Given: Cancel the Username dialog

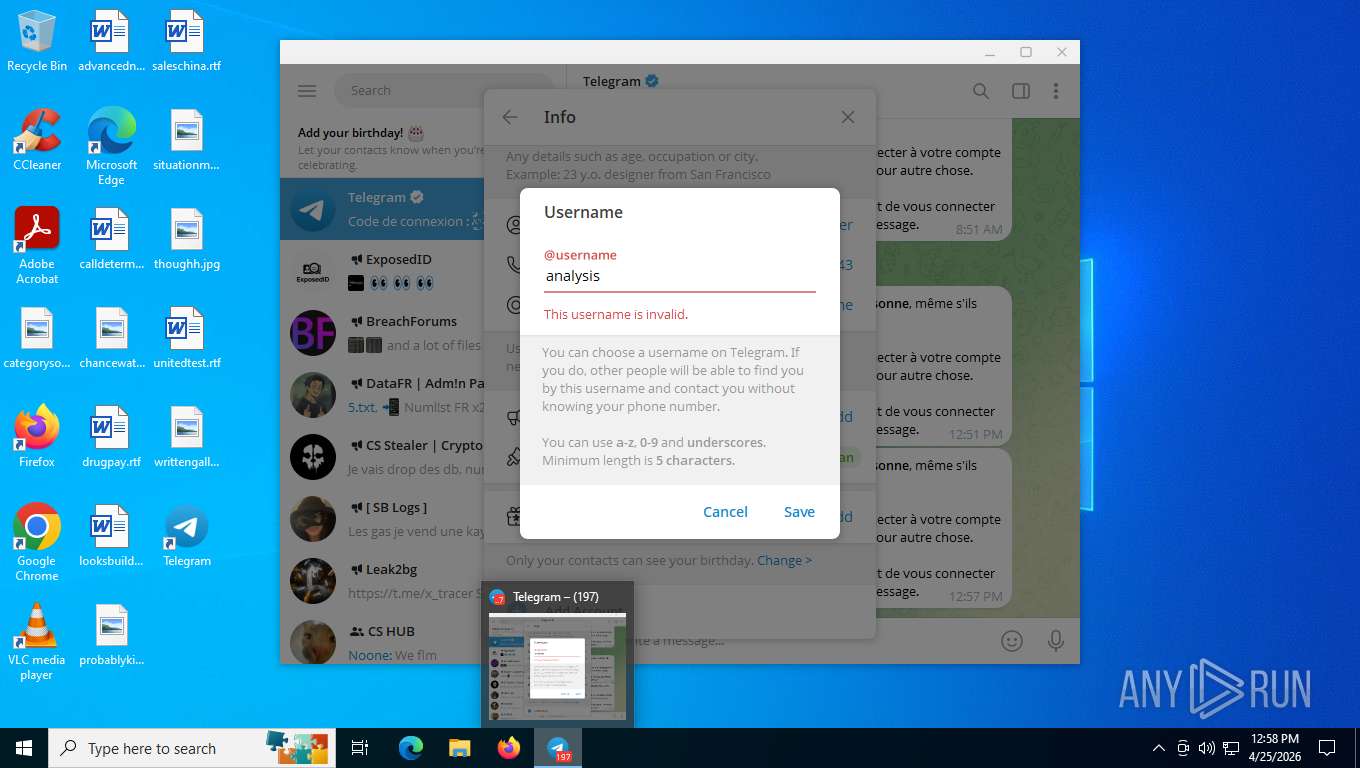Looking at the screenshot, I should point(725,512).
